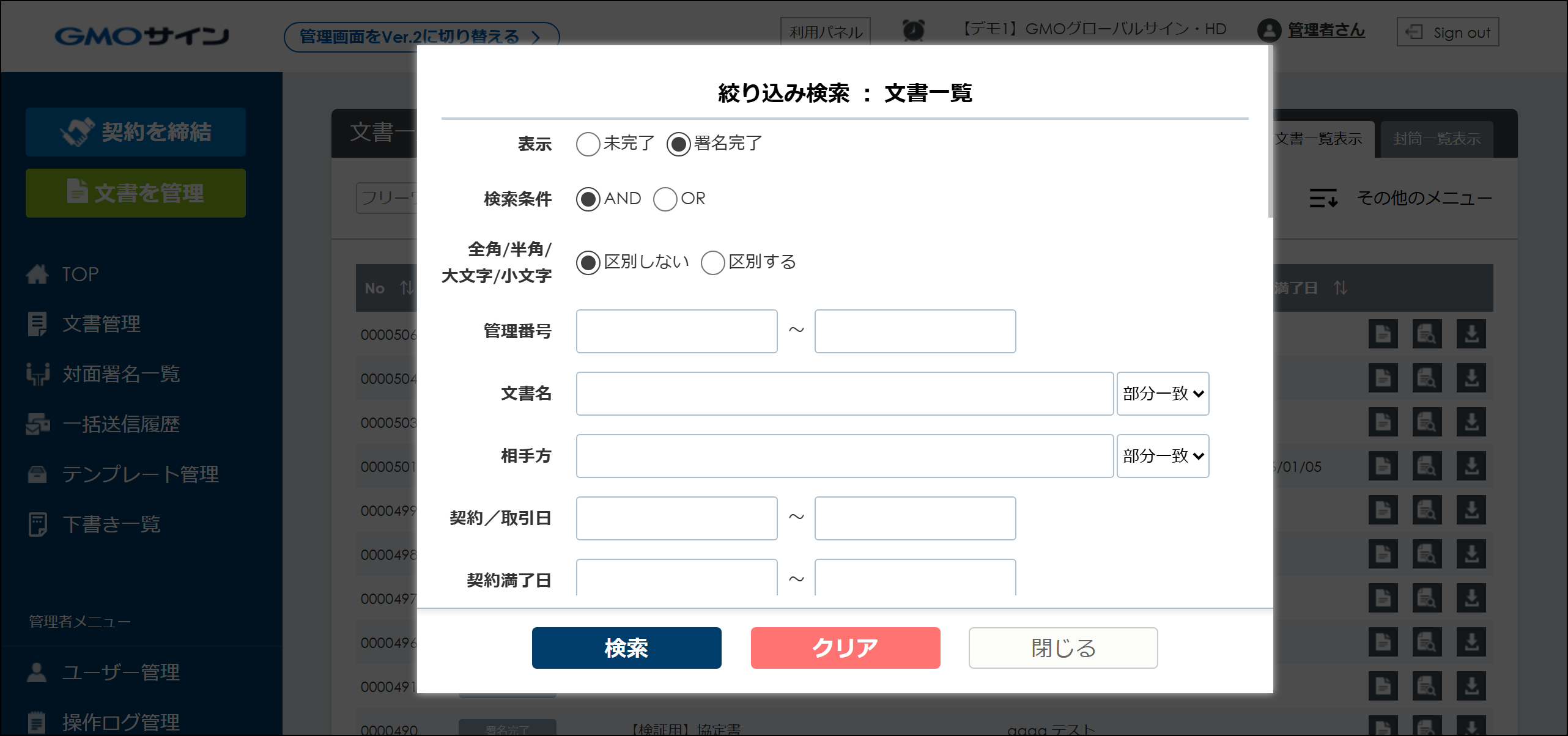This screenshot has width=1568, height=736.
Task: Click the 文書管理 sidebar icon
Action: click(37, 324)
